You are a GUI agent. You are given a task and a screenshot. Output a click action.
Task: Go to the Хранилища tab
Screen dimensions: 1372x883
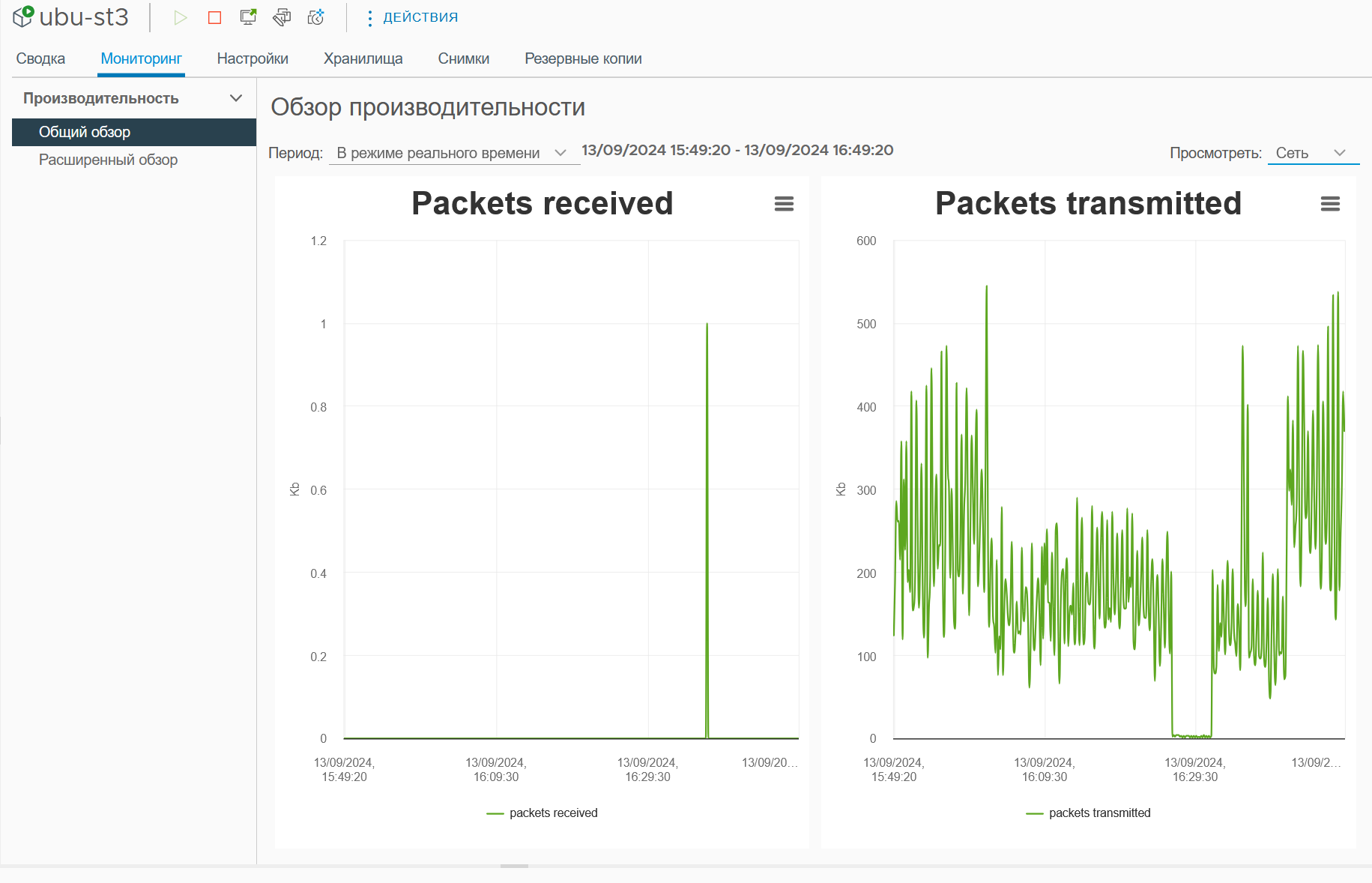(x=363, y=58)
